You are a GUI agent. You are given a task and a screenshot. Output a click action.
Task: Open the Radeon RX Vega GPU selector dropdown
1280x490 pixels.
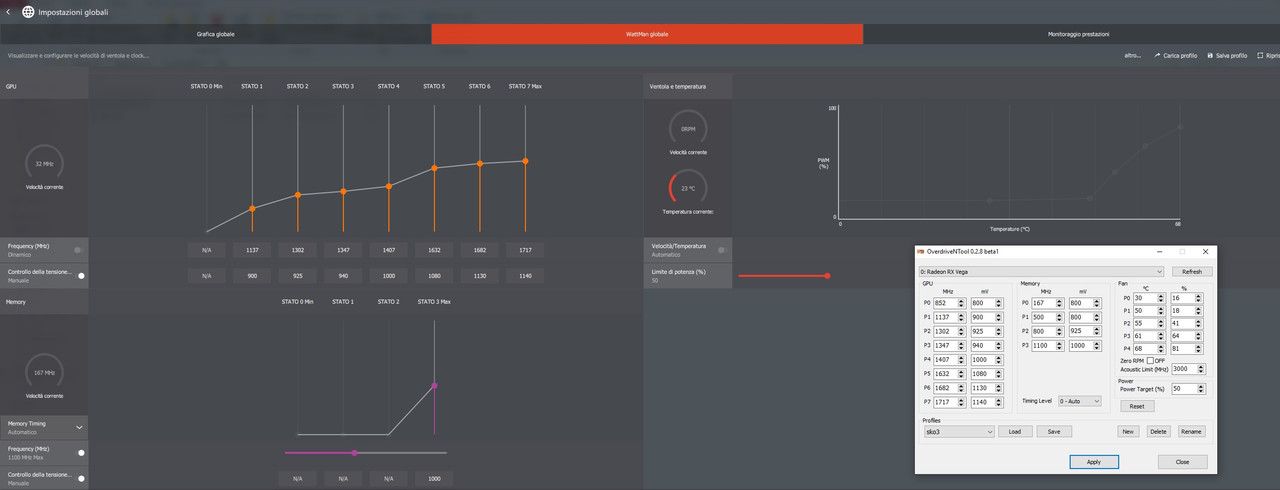click(1042, 271)
